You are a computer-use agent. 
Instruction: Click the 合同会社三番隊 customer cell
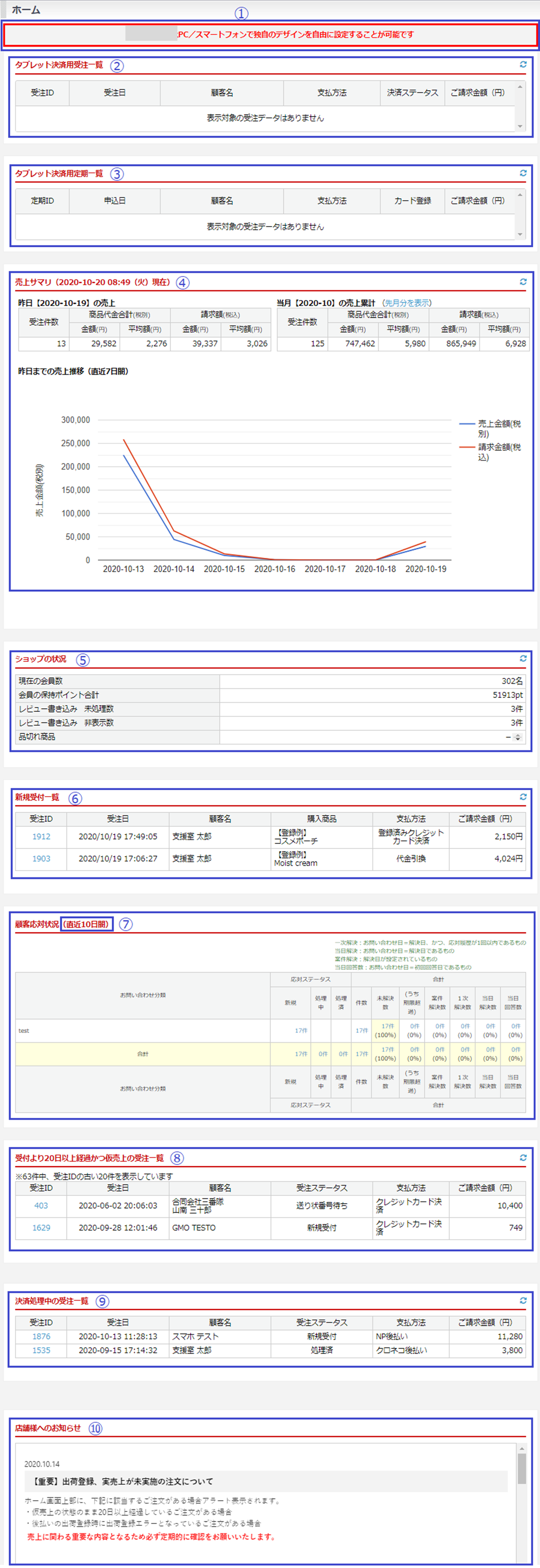[x=220, y=1205]
